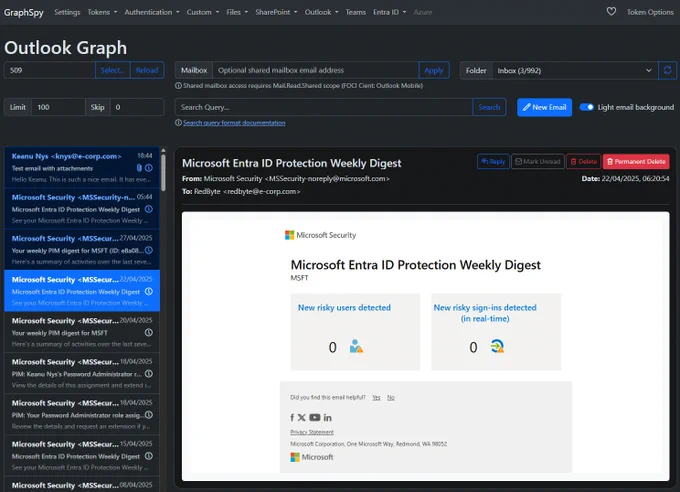The width and height of the screenshot is (680, 492).
Task: Click the Delete button
Action: [584, 161]
